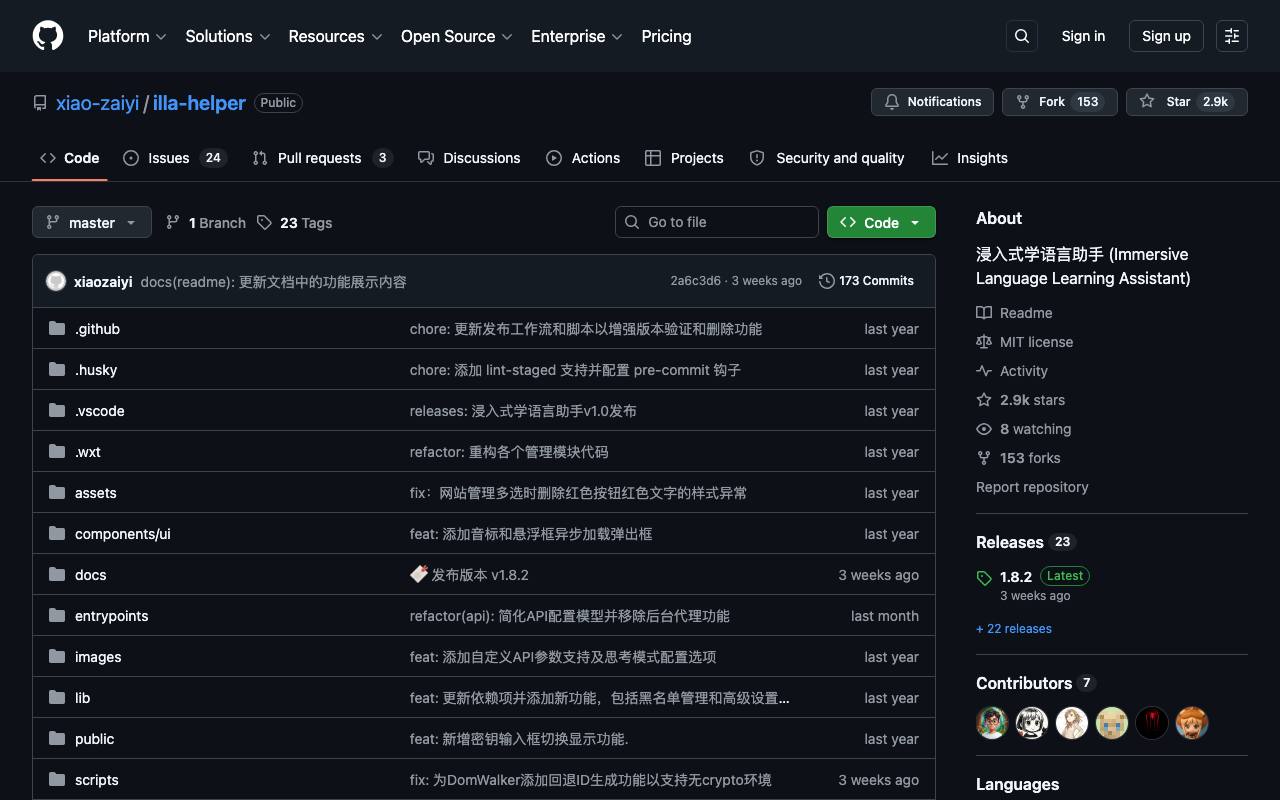Click the first contributor avatar

[x=992, y=722]
